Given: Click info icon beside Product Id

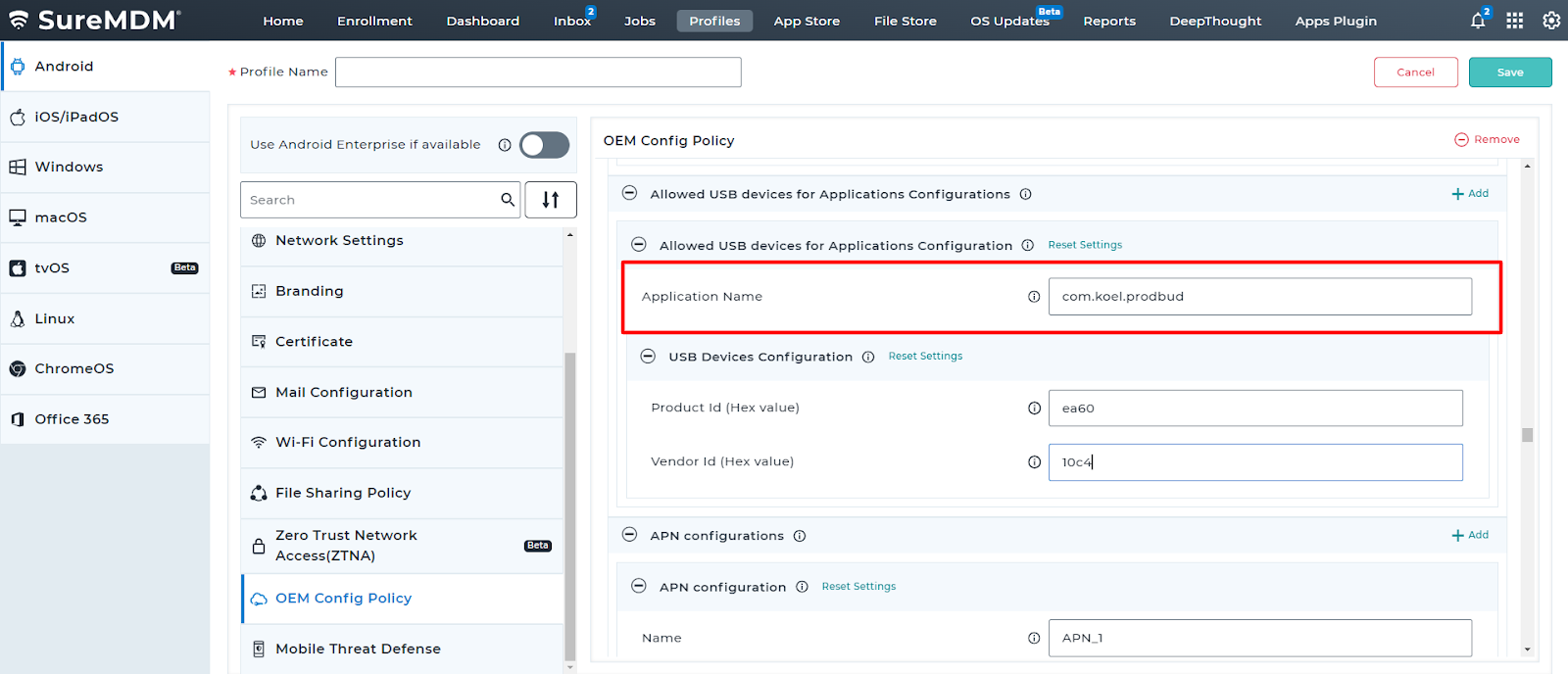Looking at the screenshot, I should click(x=1034, y=409).
